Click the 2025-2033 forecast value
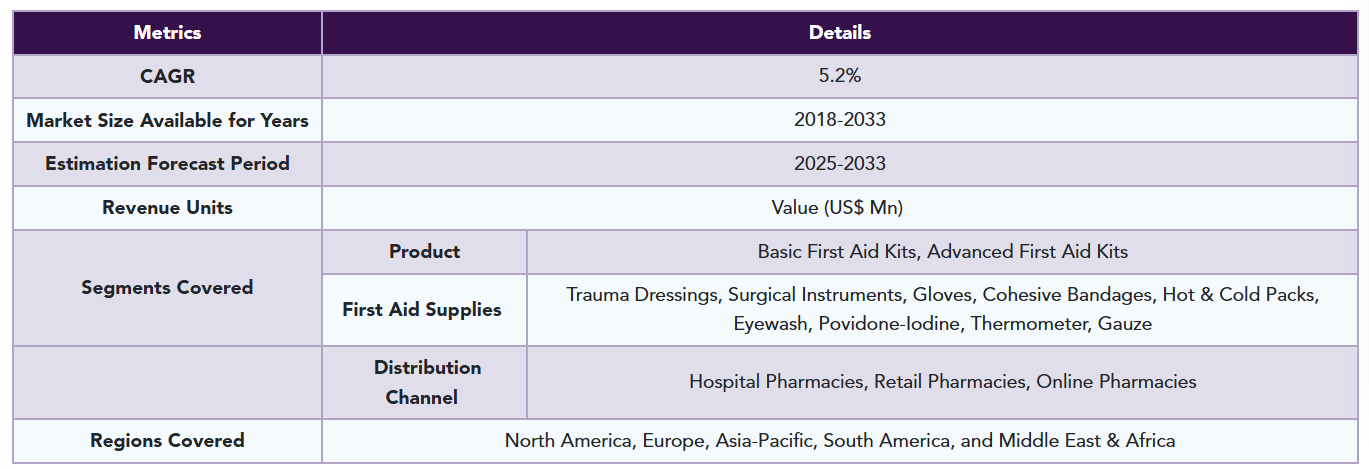Screen dimensions: 1369x469 pyautogui.click(x=840, y=163)
